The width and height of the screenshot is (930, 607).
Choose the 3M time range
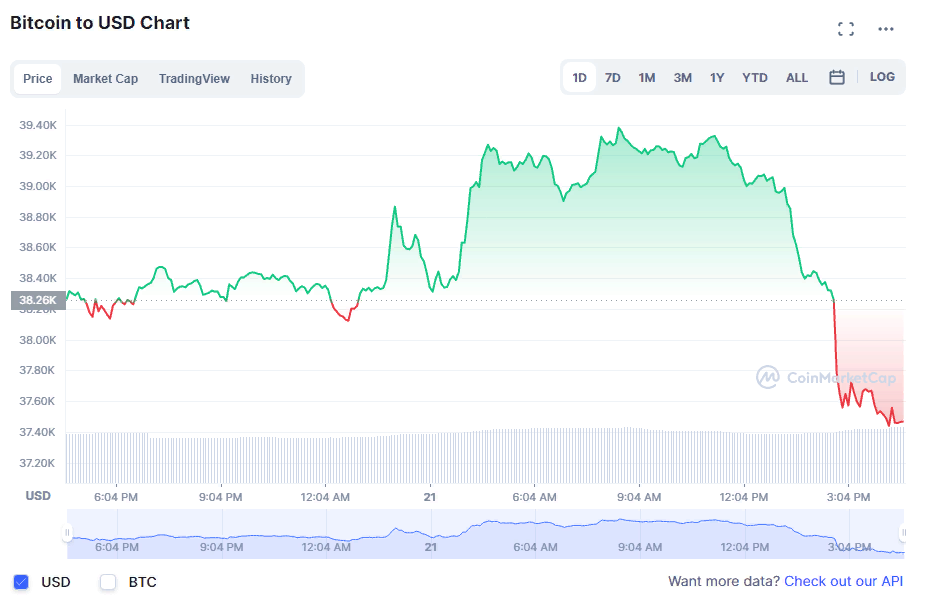pos(682,78)
